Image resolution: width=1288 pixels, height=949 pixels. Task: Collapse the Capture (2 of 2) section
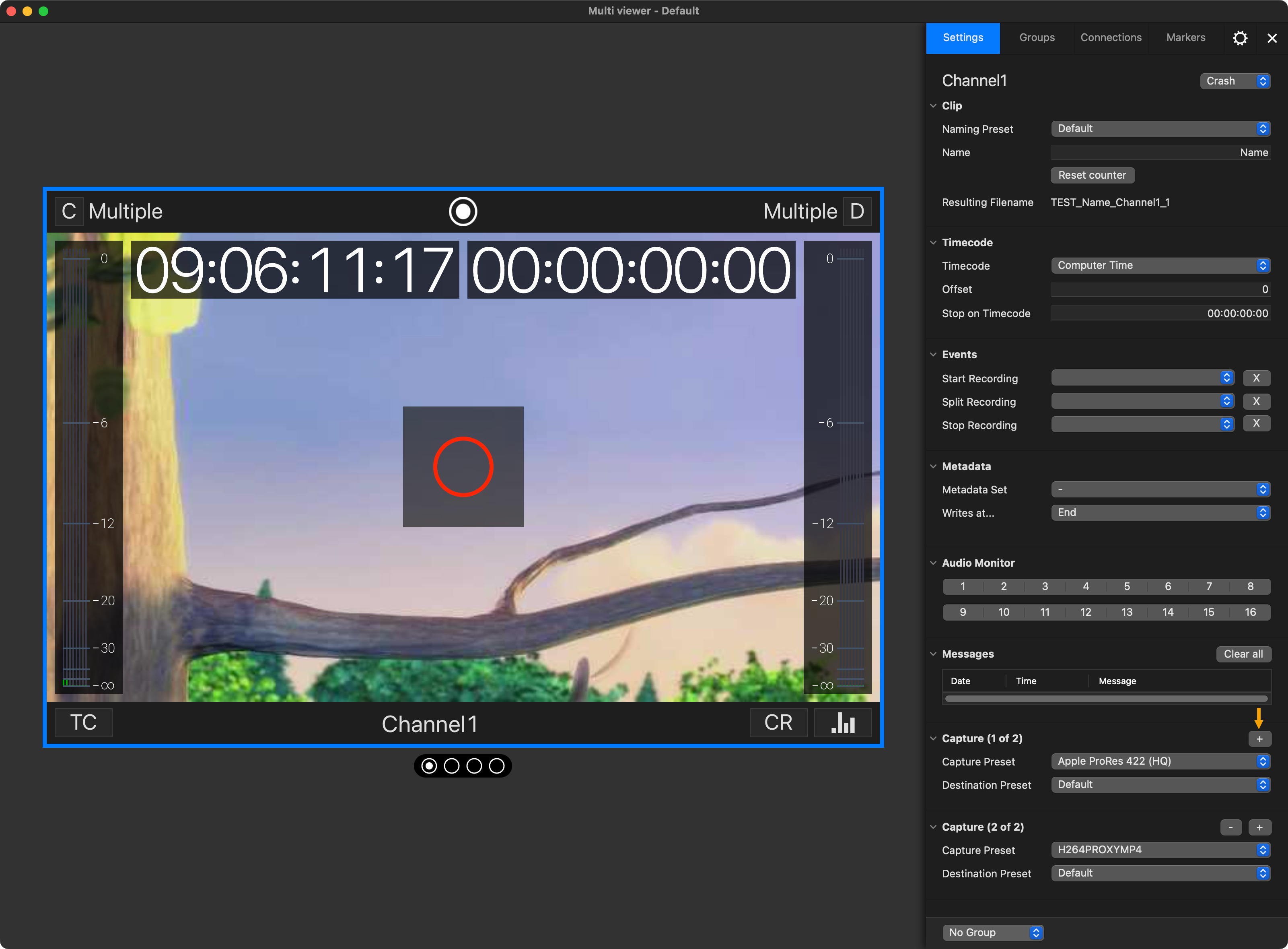tap(933, 827)
